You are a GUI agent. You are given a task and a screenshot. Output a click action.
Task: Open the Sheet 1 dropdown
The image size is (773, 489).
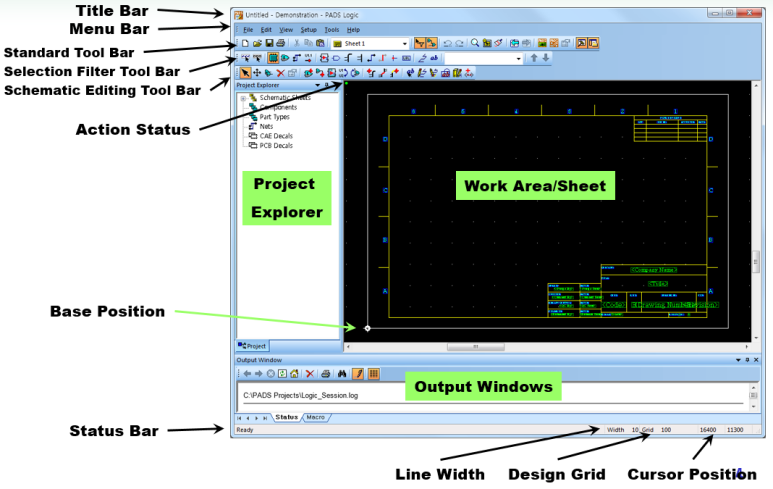click(405, 43)
